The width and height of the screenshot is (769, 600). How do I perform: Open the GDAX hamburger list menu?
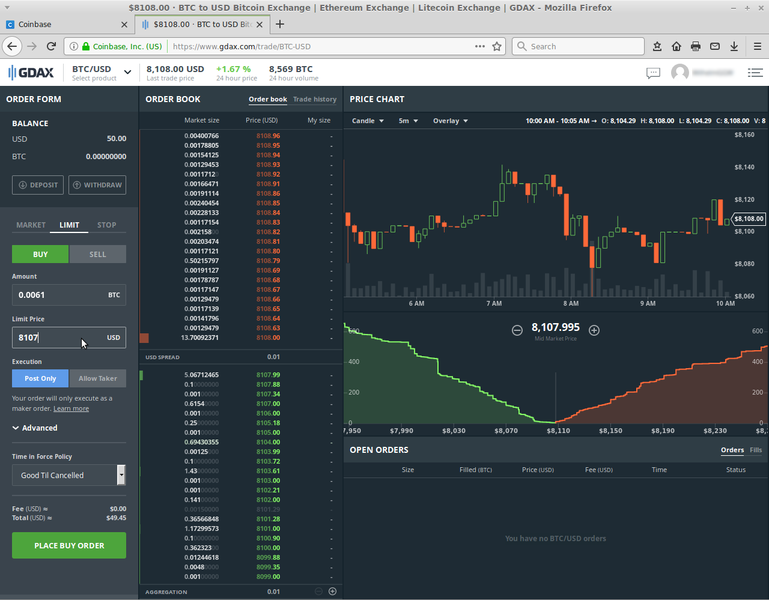[x=755, y=73]
